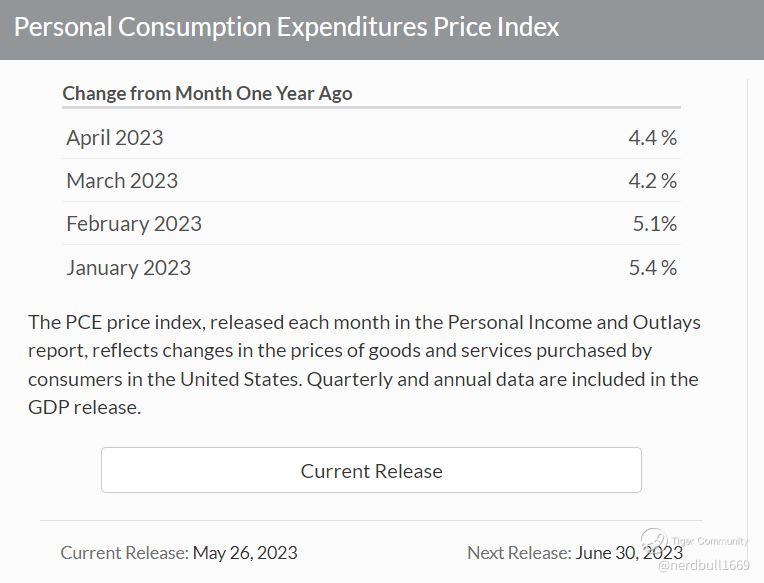Click the "Current Release:" footer label
The width and height of the screenshot is (764, 583).
pos(124,552)
